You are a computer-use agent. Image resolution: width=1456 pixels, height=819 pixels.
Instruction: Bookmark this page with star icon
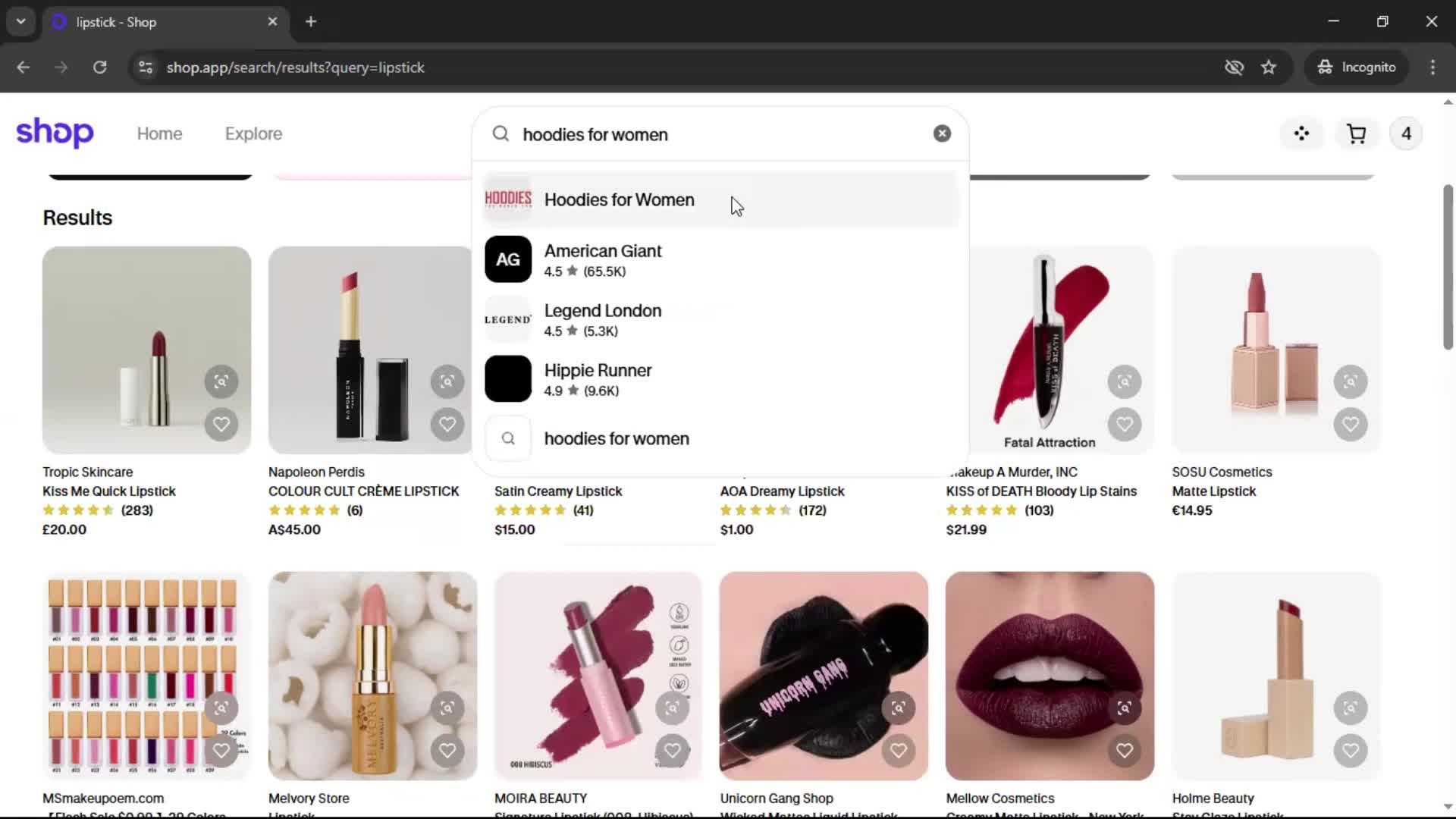point(1269,67)
